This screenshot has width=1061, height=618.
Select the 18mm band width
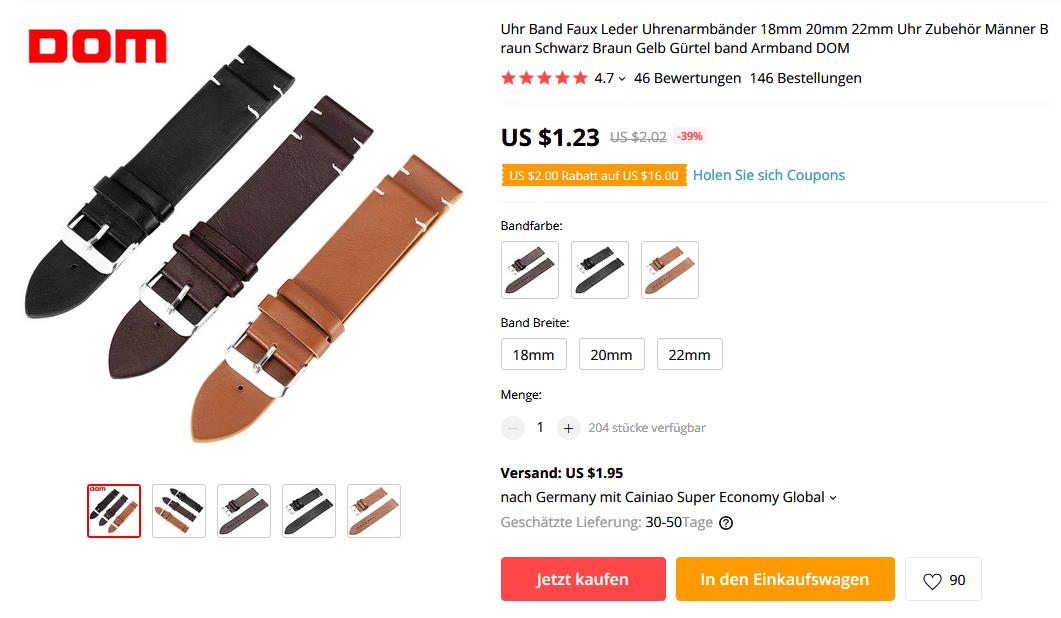(533, 355)
